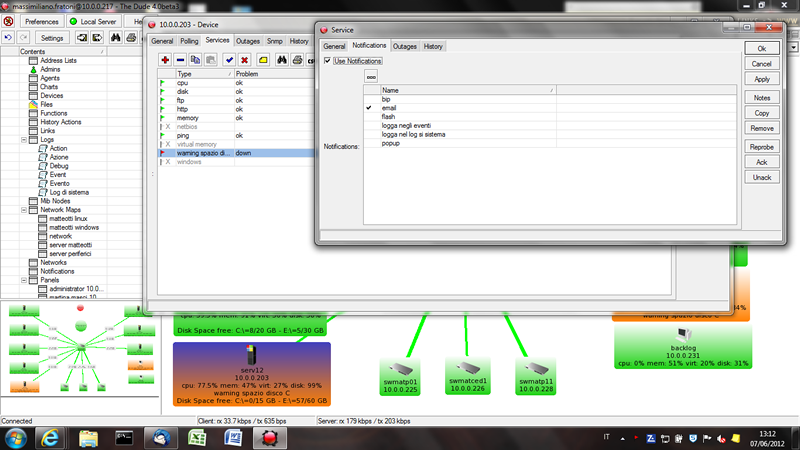Click the Undo arrow icon
The width and height of the screenshot is (800, 450).
(8, 38)
